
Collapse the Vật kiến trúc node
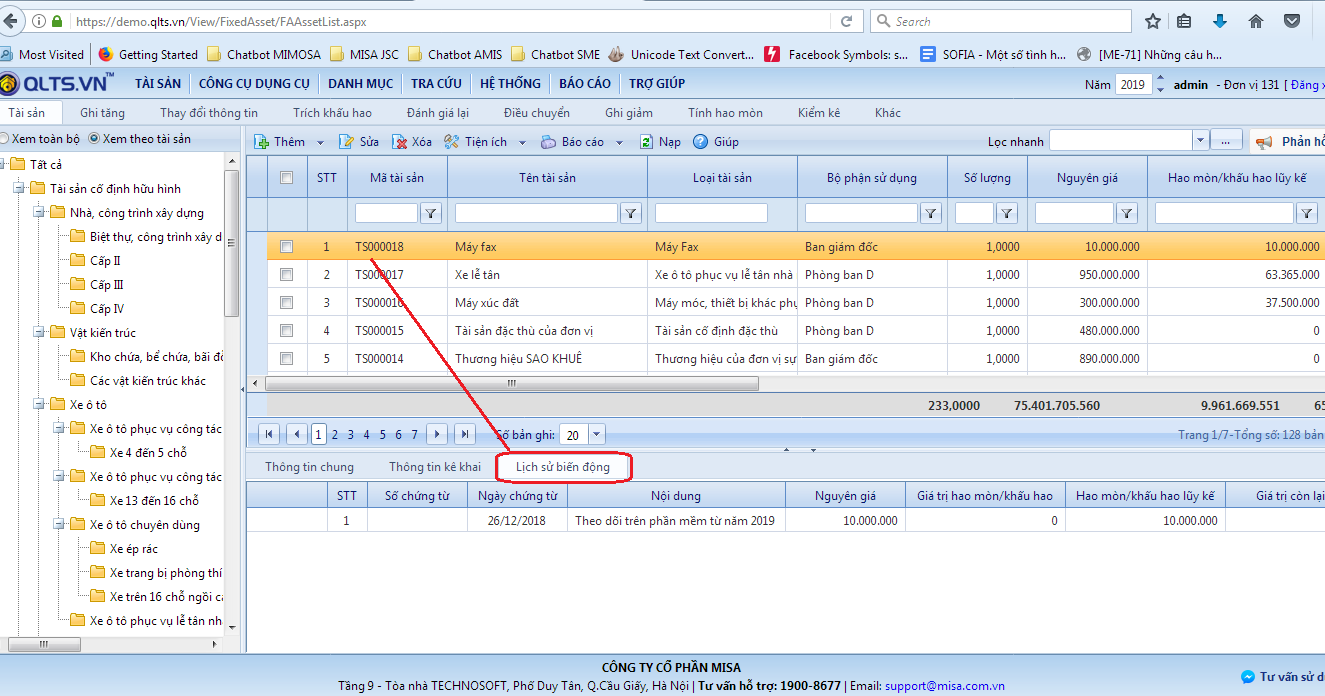[x=39, y=333]
